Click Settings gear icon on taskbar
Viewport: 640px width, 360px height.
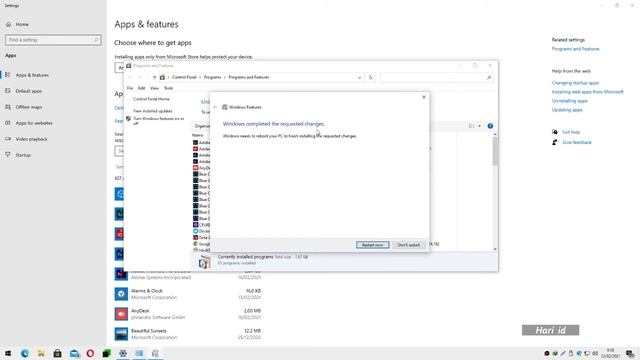[x=123, y=353]
